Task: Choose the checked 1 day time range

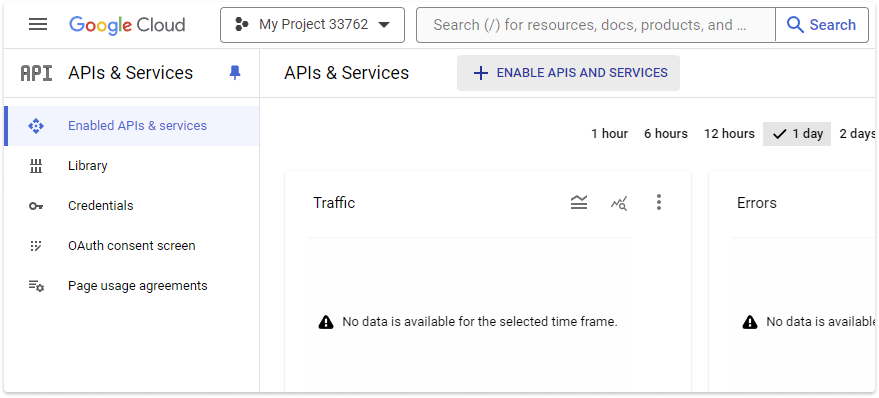Action: click(x=797, y=134)
